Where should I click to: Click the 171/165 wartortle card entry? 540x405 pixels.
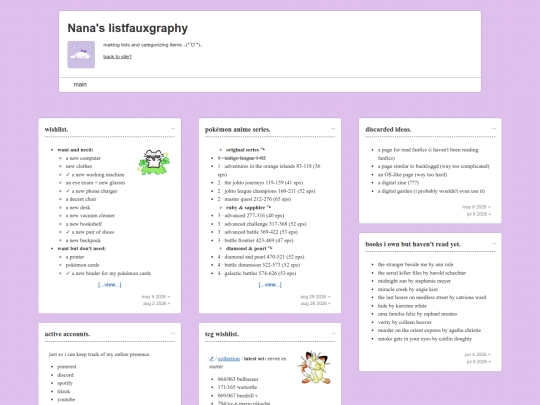coord(237,387)
